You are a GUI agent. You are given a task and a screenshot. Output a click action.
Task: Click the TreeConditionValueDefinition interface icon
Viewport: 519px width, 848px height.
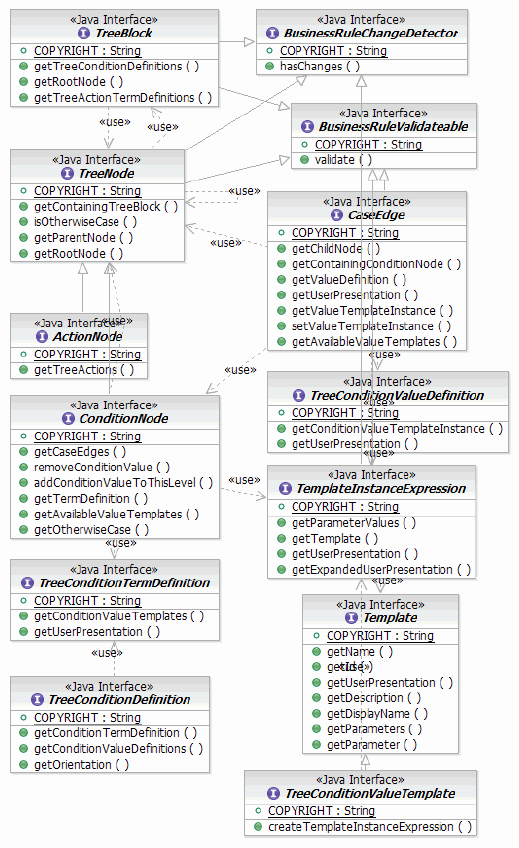(298, 396)
